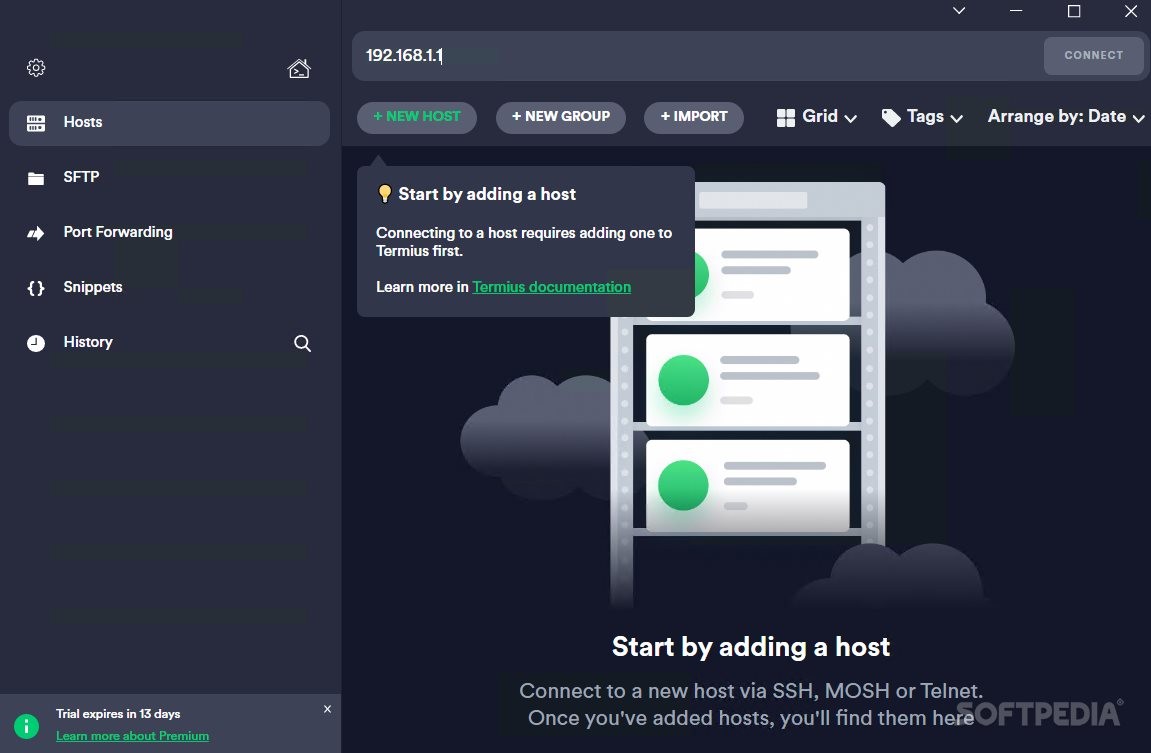Click the Port Forwarding arrow icon
The width and height of the screenshot is (1151, 753).
coord(36,233)
